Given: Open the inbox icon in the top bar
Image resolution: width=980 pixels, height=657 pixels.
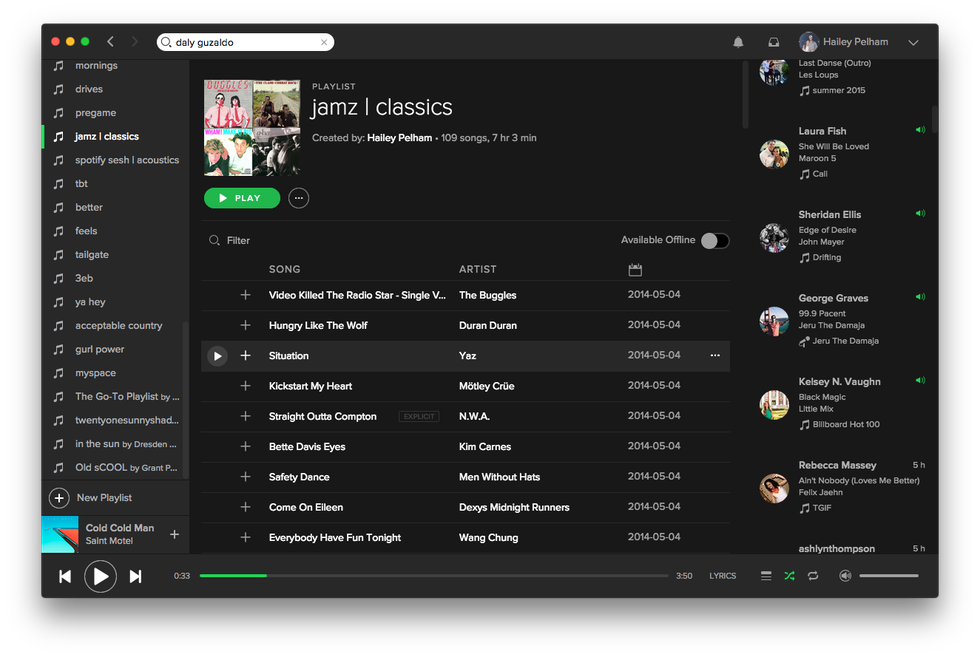Looking at the screenshot, I should pos(774,42).
